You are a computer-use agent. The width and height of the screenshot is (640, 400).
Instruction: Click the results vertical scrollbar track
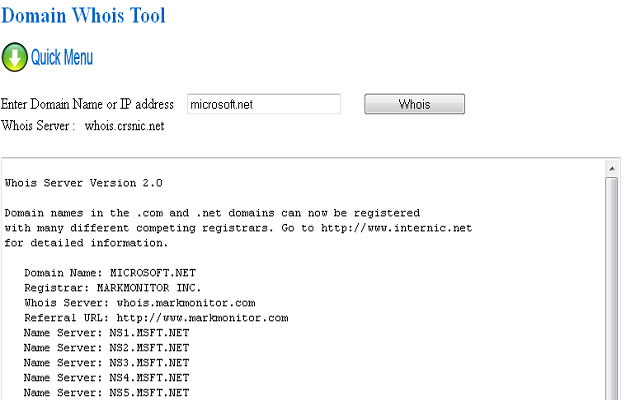[x=612, y=300]
